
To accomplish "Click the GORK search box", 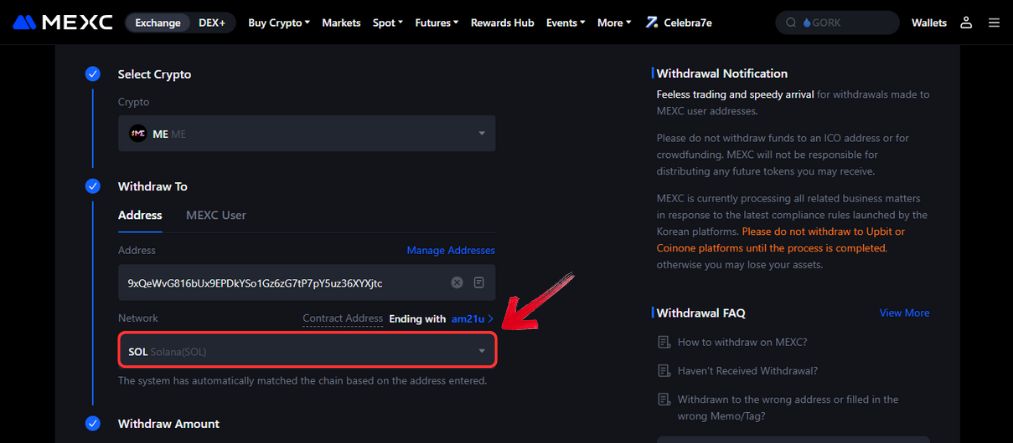I will click(x=837, y=23).
